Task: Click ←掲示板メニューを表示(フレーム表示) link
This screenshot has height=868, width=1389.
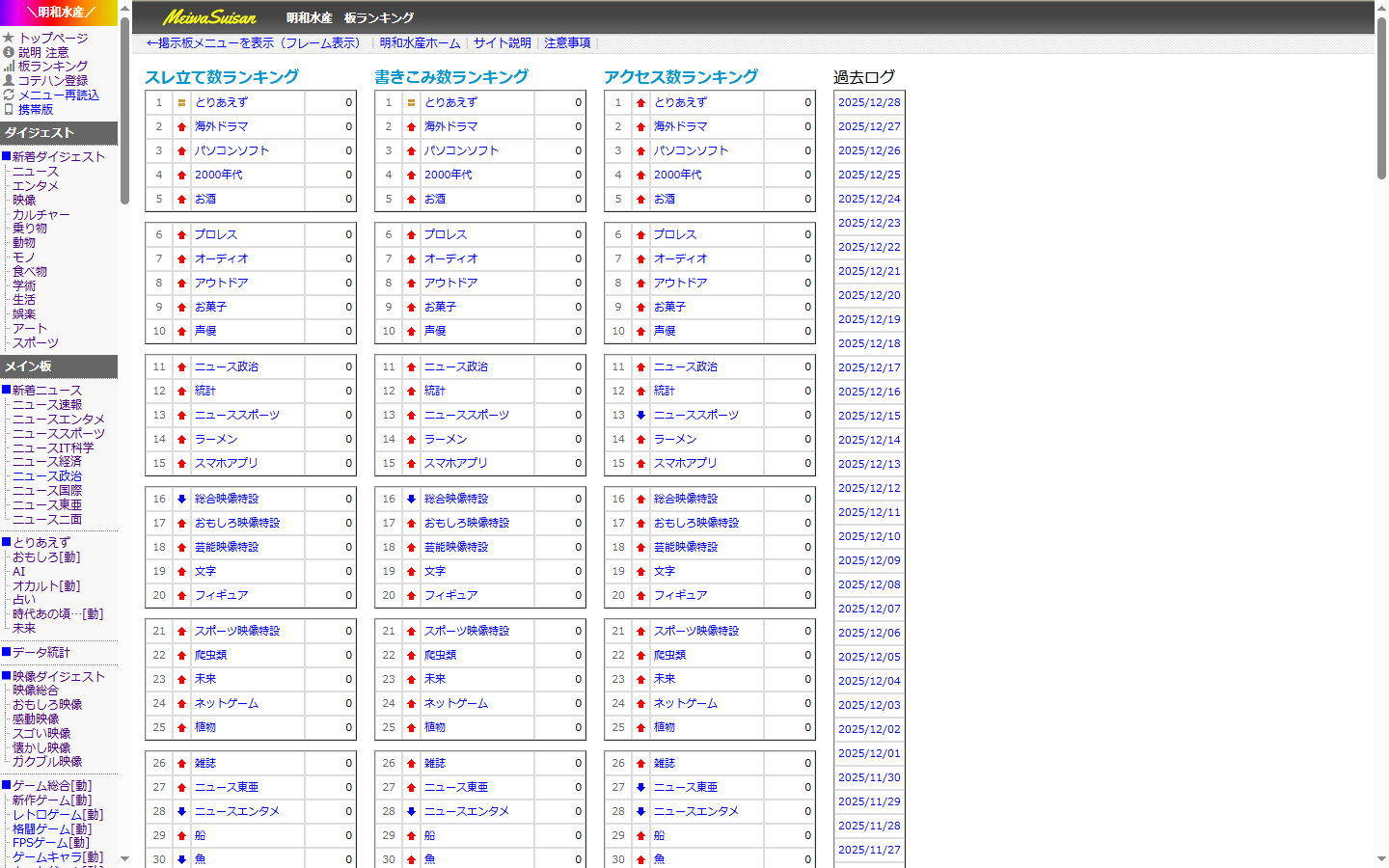Action: click(x=253, y=43)
